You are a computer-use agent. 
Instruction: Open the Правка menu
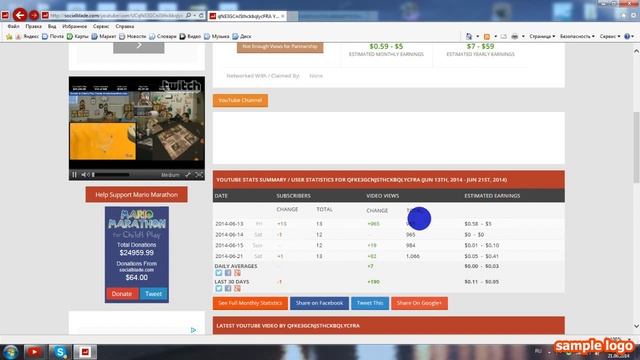pos(33,26)
